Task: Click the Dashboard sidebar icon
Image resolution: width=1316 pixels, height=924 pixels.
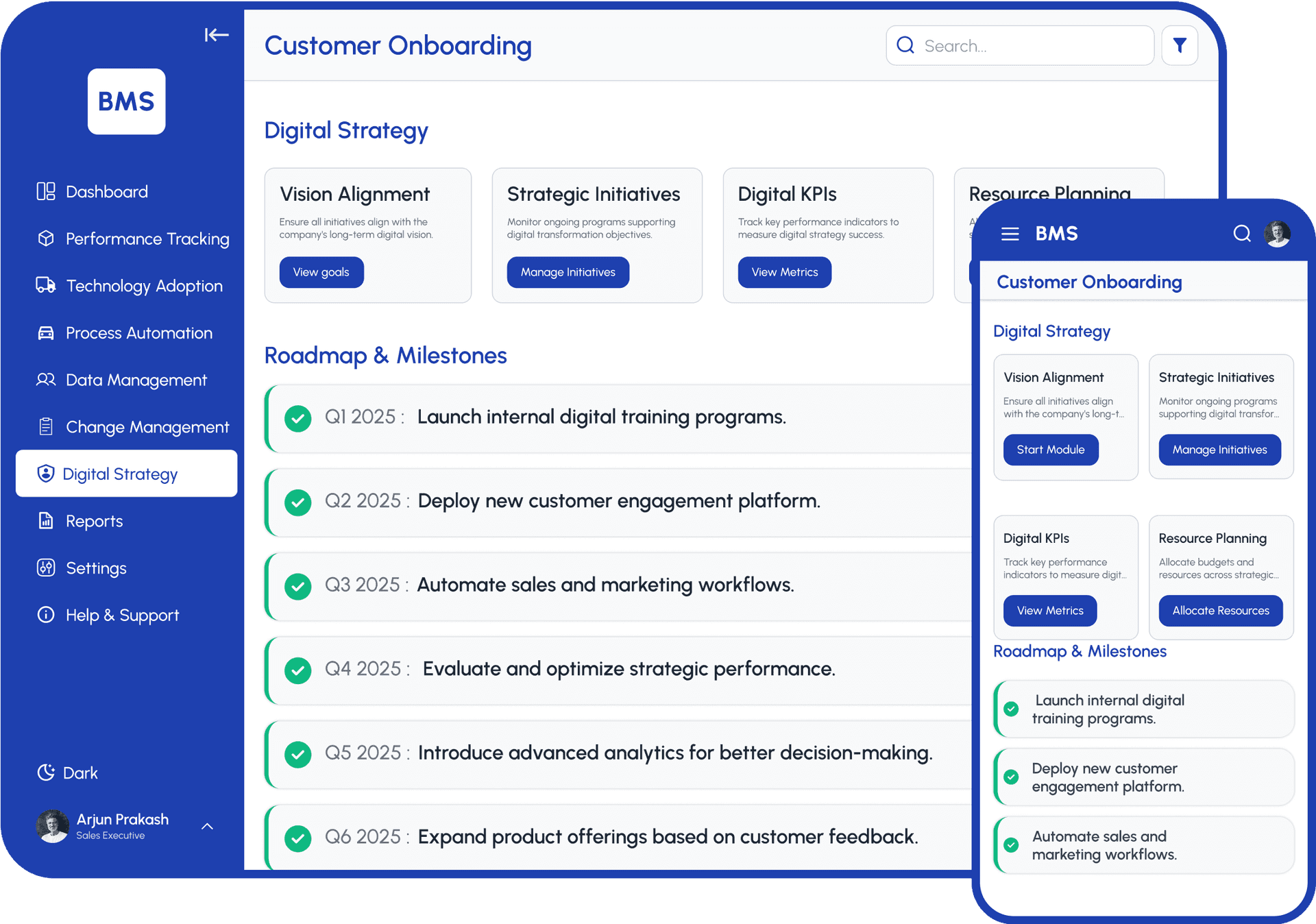Action: 46,191
